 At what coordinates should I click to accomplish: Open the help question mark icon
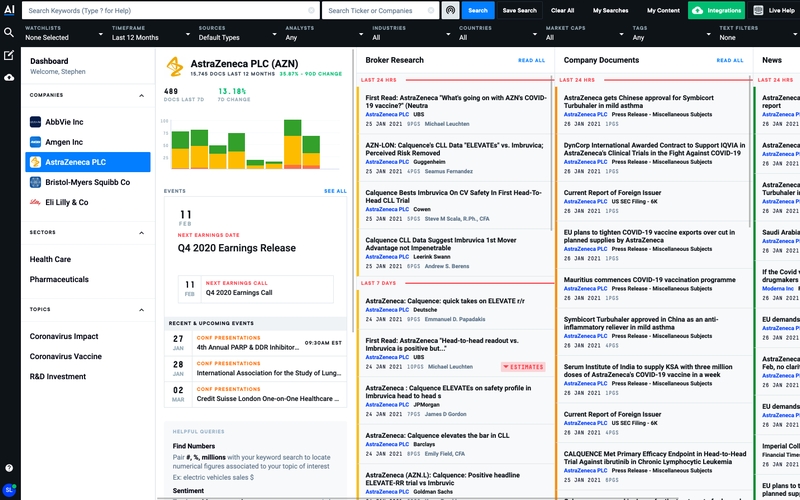[9, 468]
